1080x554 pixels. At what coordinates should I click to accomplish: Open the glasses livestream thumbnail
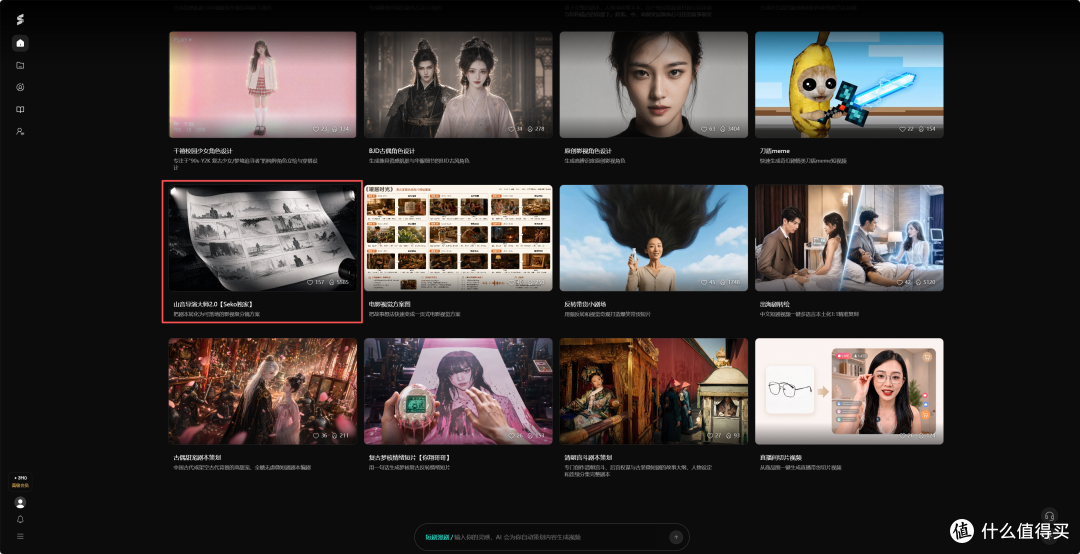click(849, 391)
